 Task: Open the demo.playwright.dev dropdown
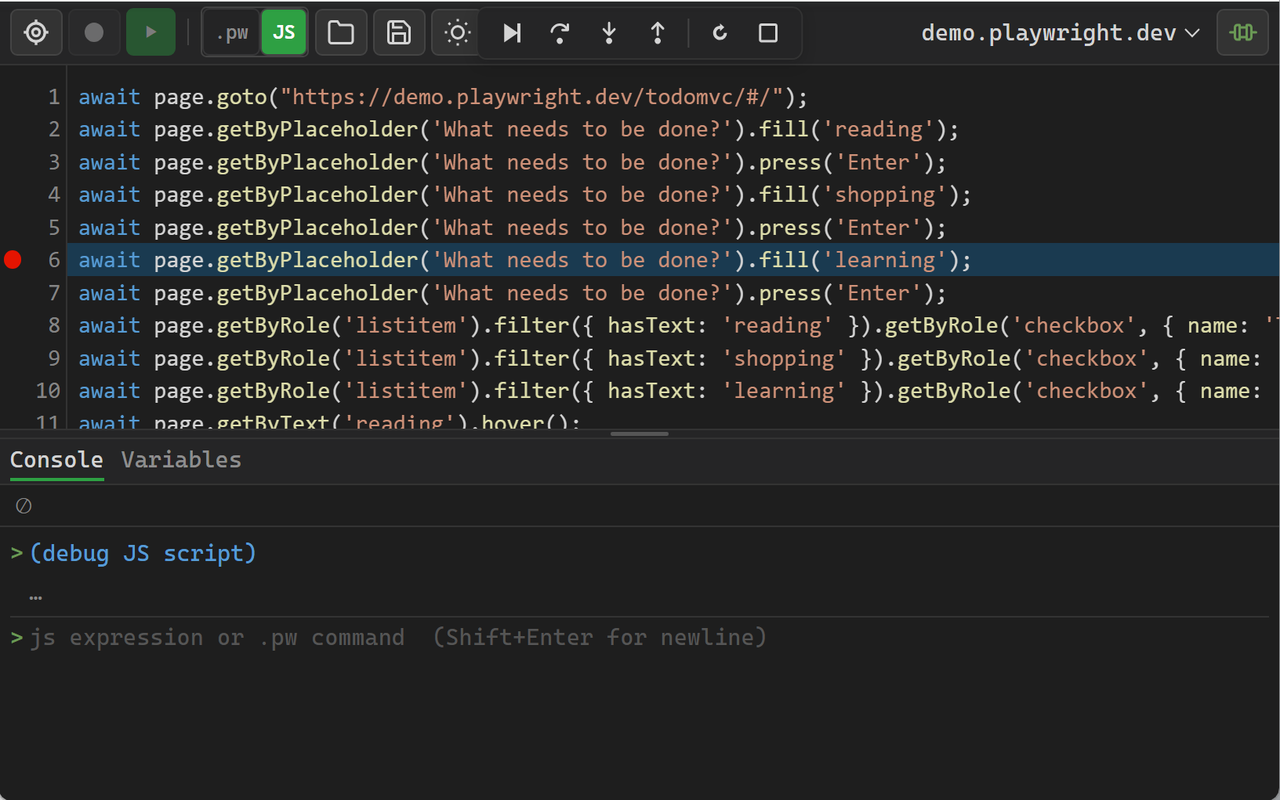1060,33
